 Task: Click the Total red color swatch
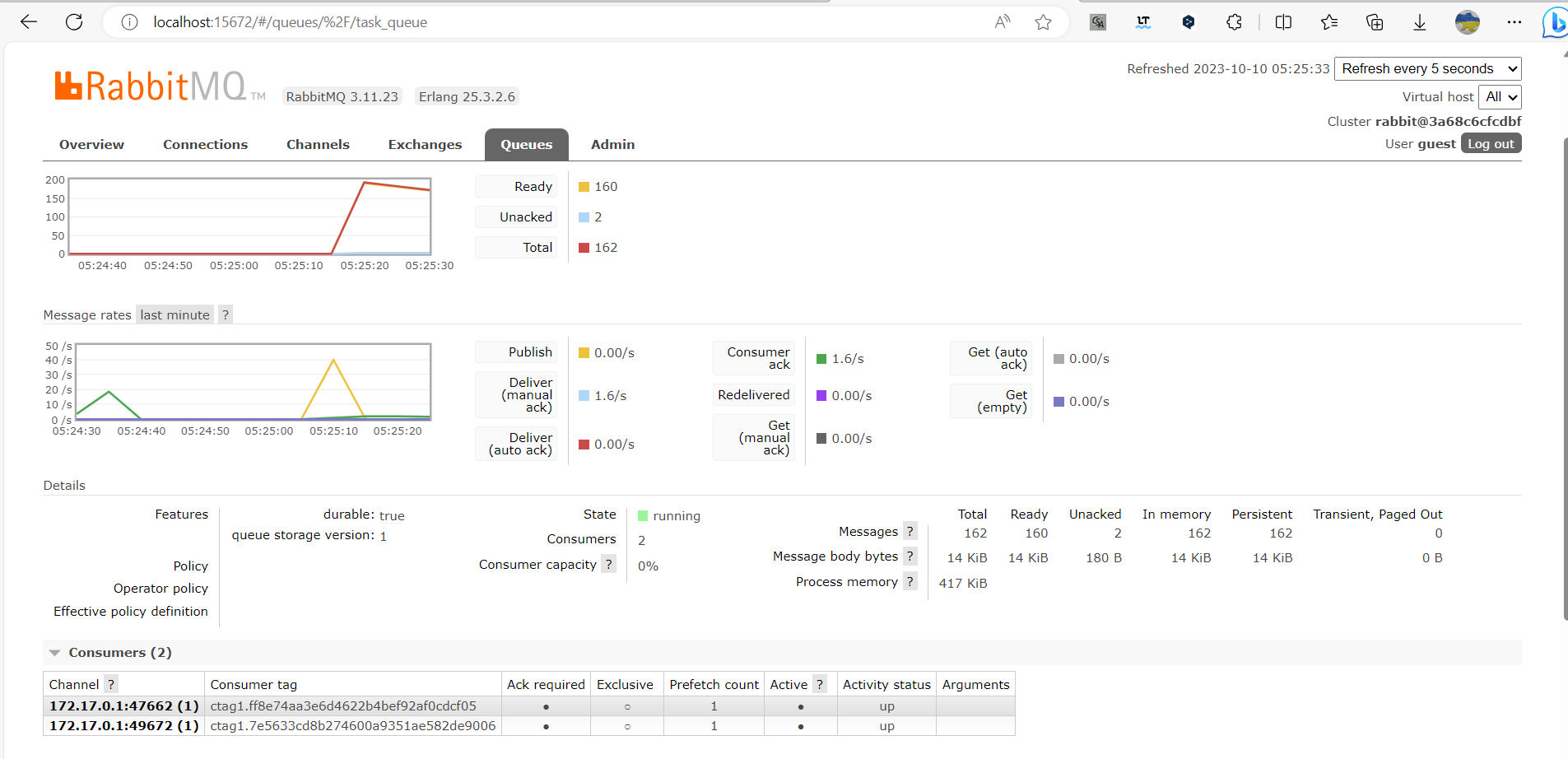(x=584, y=248)
